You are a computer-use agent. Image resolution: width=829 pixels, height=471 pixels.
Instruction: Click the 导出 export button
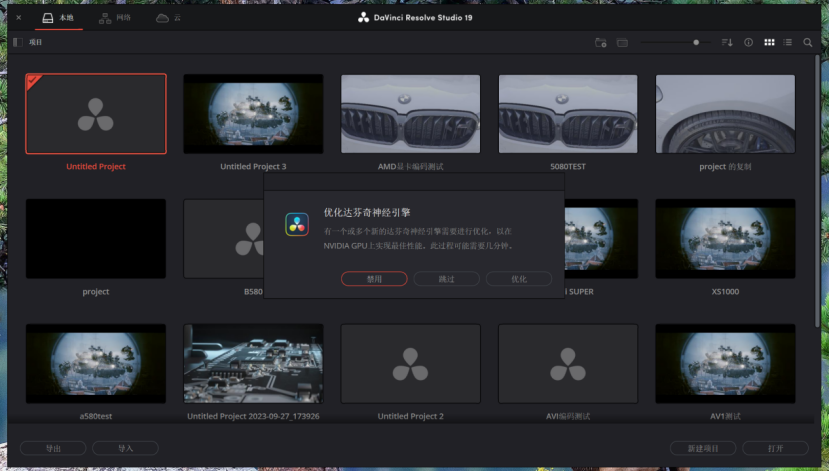[53, 448]
